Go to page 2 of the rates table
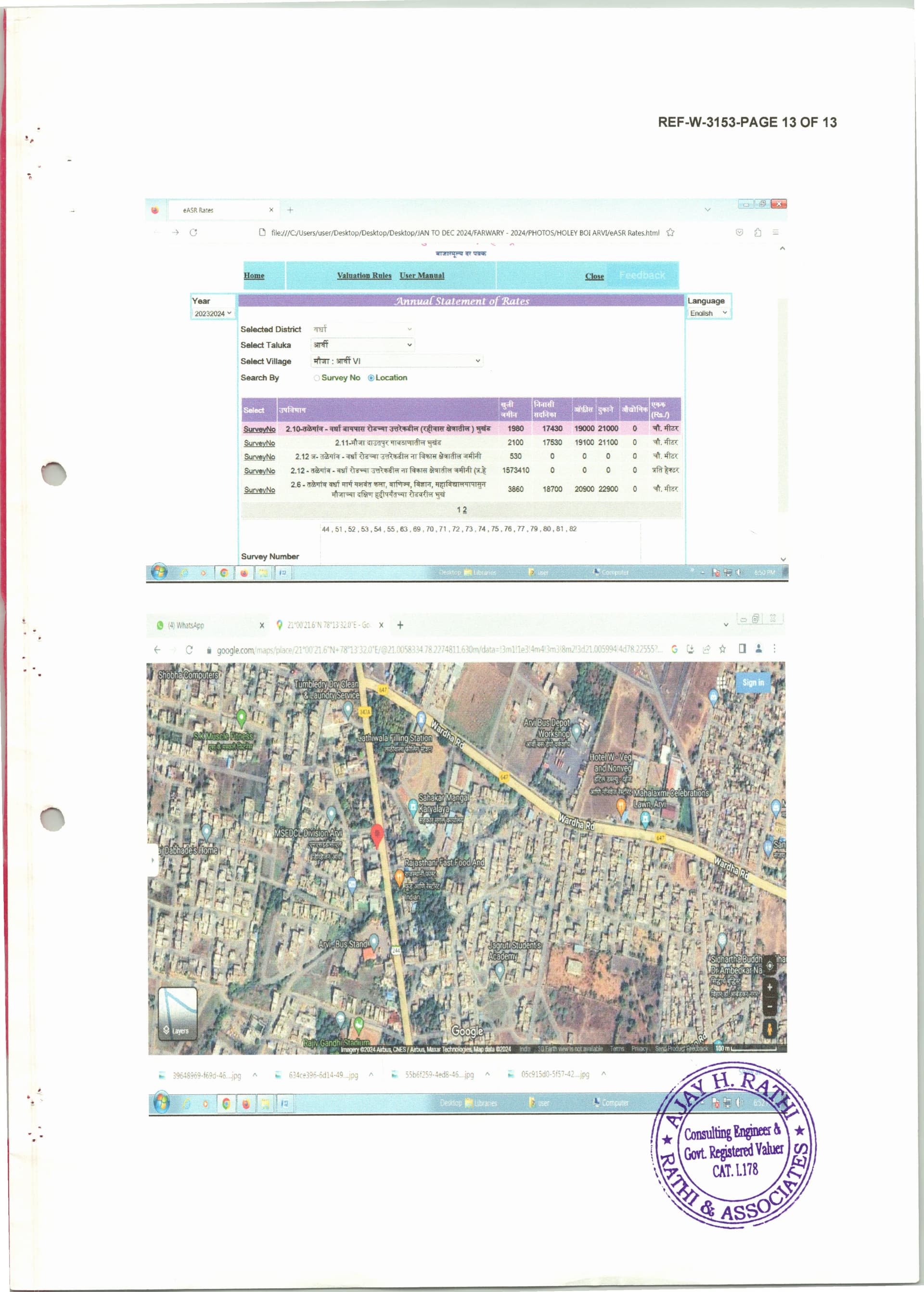924x1292 pixels. pyautogui.click(x=465, y=510)
